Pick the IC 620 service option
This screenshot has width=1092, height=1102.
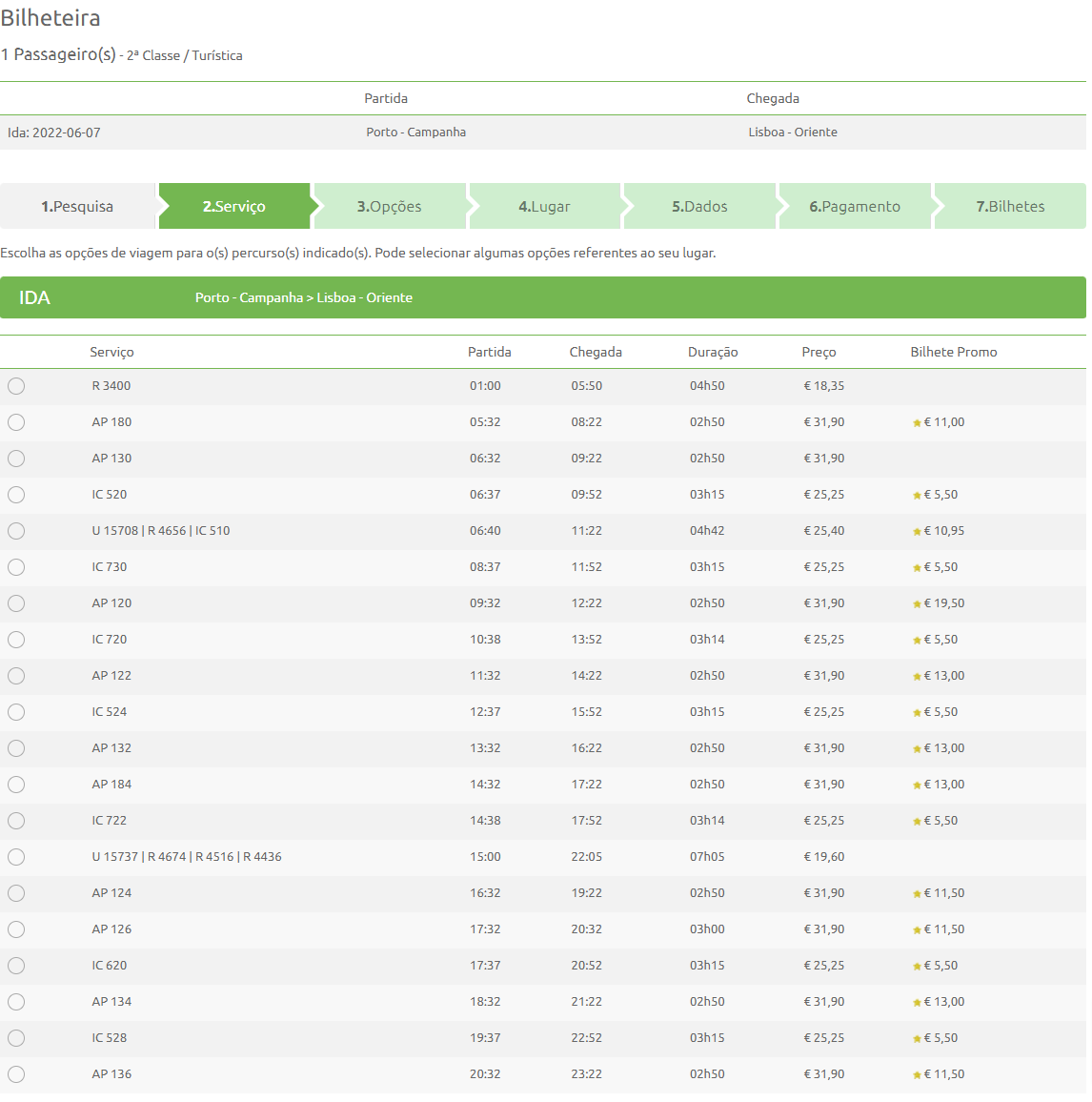click(x=16, y=966)
